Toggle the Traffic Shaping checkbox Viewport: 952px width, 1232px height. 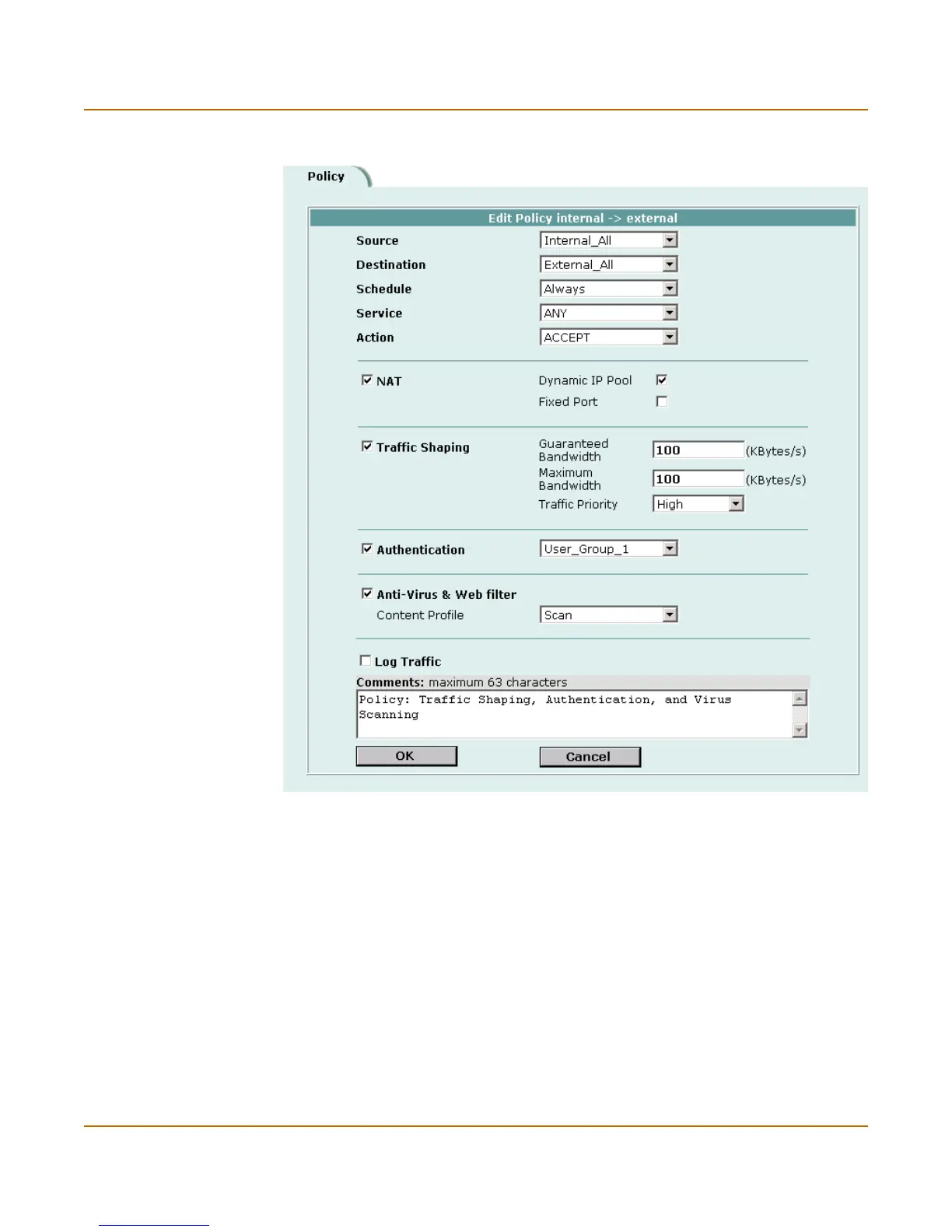click(366, 446)
